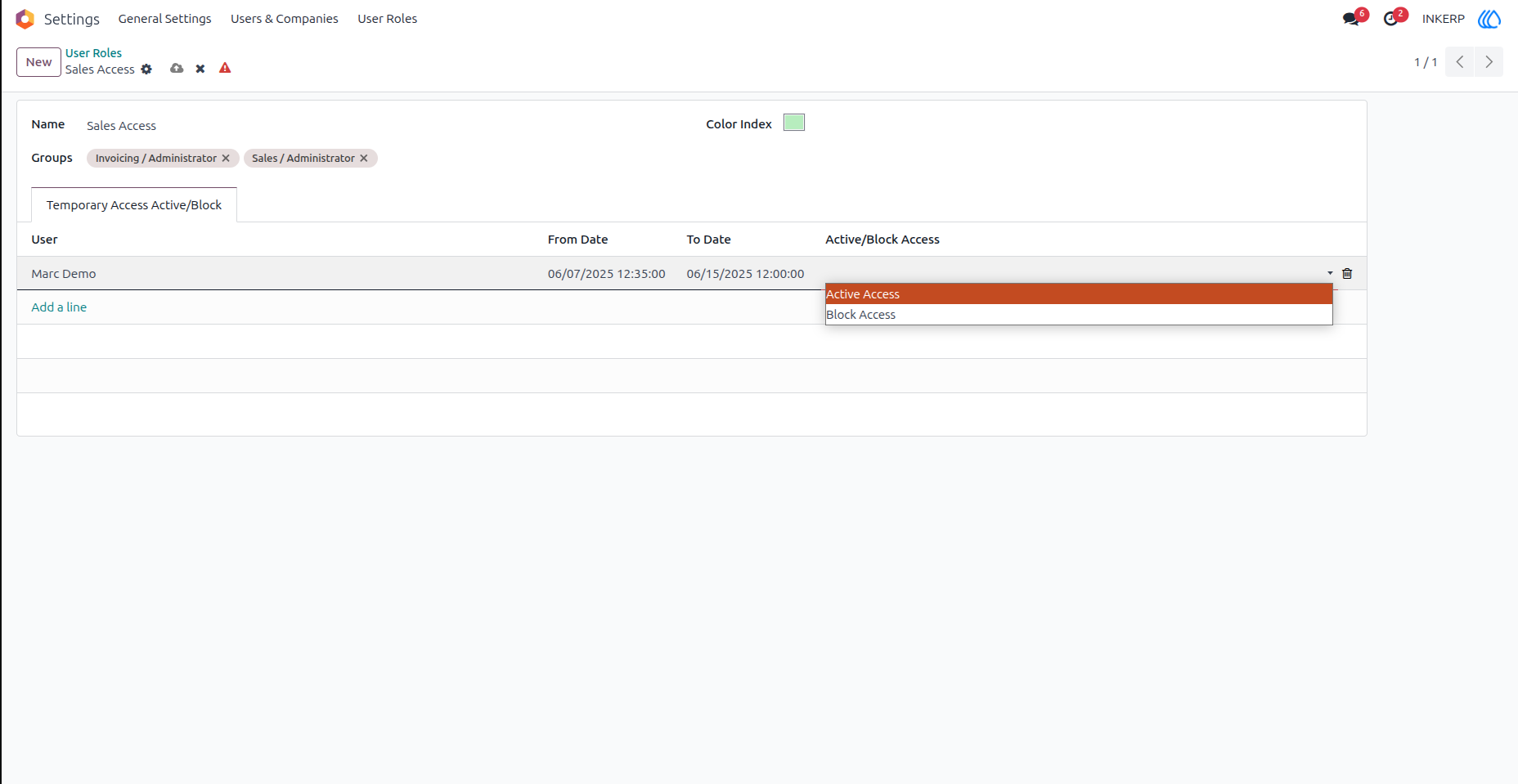Click the blue INKERP user avatar icon

click(x=1489, y=19)
